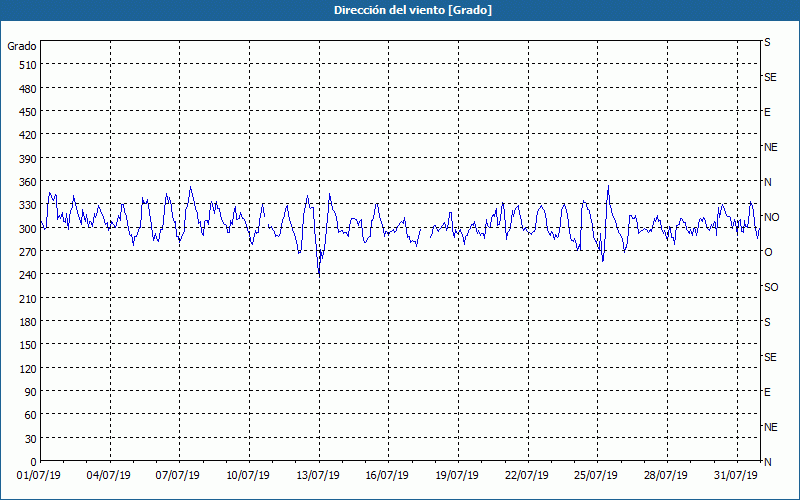Select the 330 y-axis value
The image size is (800, 500).
(28, 205)
